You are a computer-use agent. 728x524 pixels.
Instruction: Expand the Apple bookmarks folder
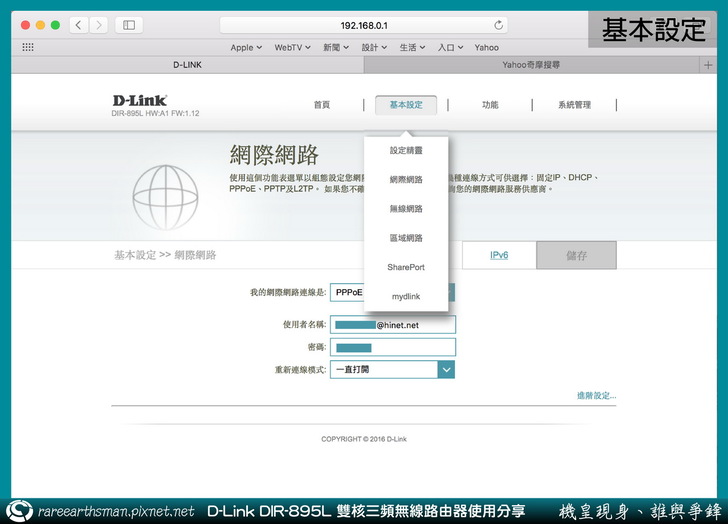tap(246, 47)
